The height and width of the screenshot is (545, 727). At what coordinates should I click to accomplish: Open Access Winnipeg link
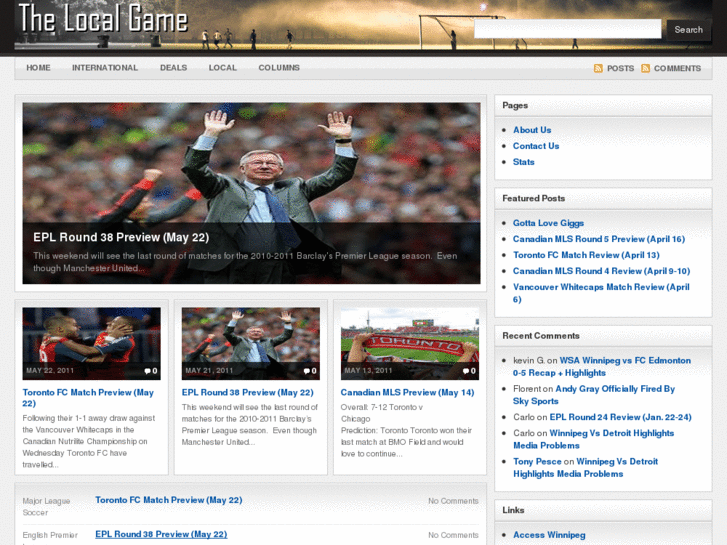coord(549,535)
